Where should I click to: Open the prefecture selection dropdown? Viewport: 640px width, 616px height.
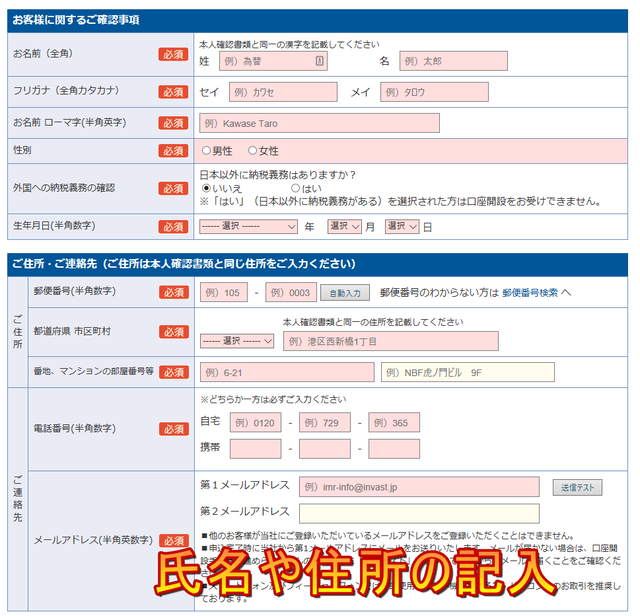(x=237, y=341)
